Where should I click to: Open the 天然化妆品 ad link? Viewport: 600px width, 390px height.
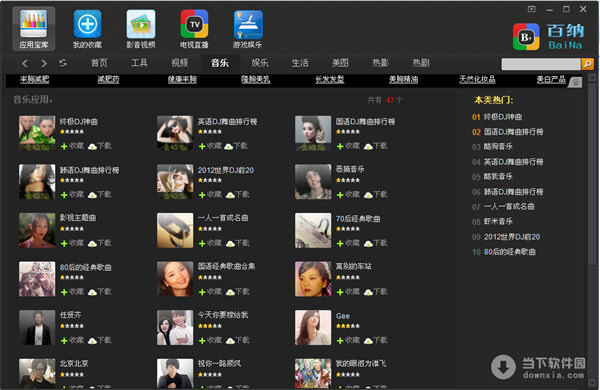[x=477, y=79]
